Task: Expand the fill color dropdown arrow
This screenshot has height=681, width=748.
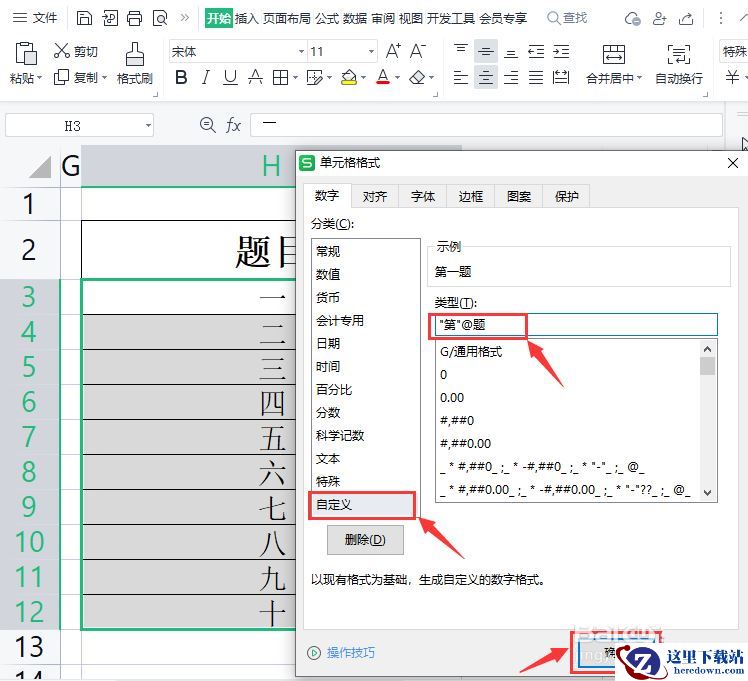Action: (x=364, y=77)
